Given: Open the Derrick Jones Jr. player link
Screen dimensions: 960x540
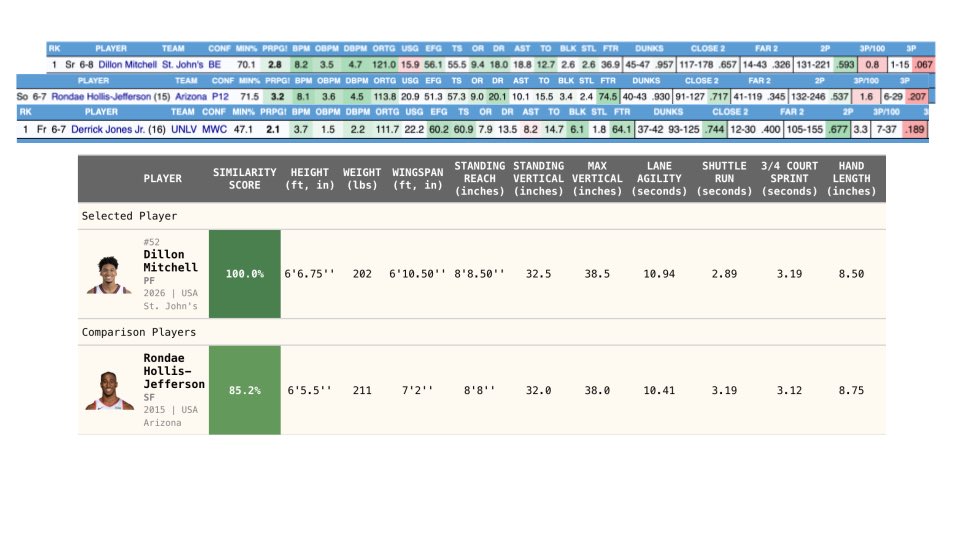Looking at the screenshot, I should (110, 129).
